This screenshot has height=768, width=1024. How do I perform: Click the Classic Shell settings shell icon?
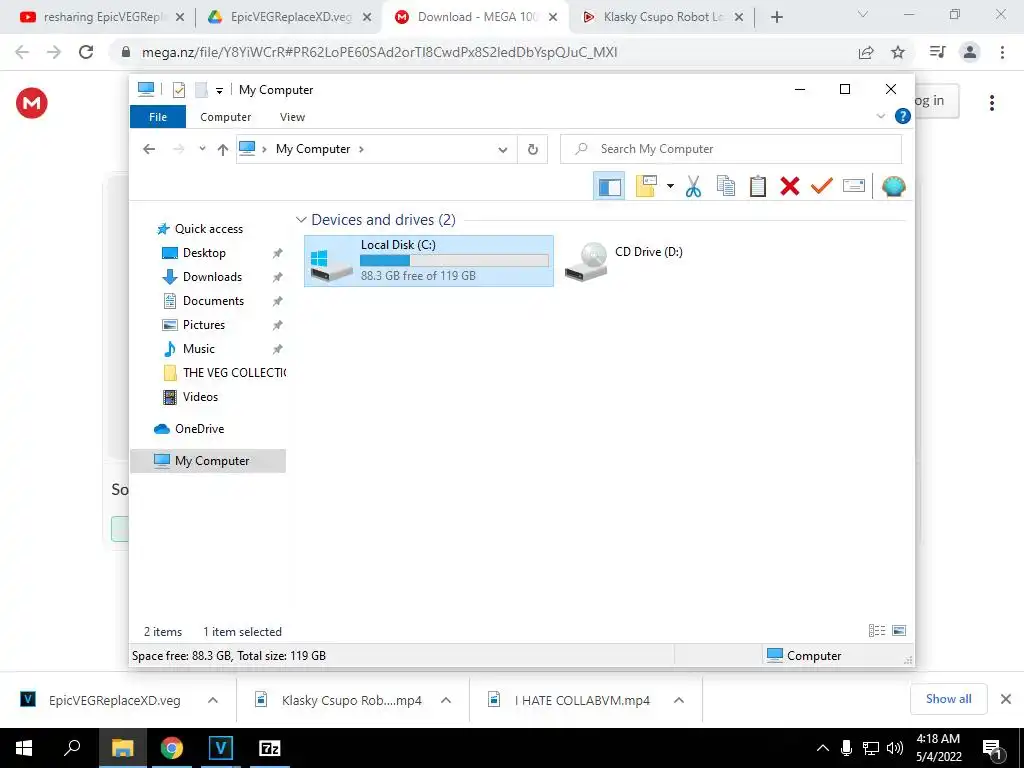pos(893,186)
